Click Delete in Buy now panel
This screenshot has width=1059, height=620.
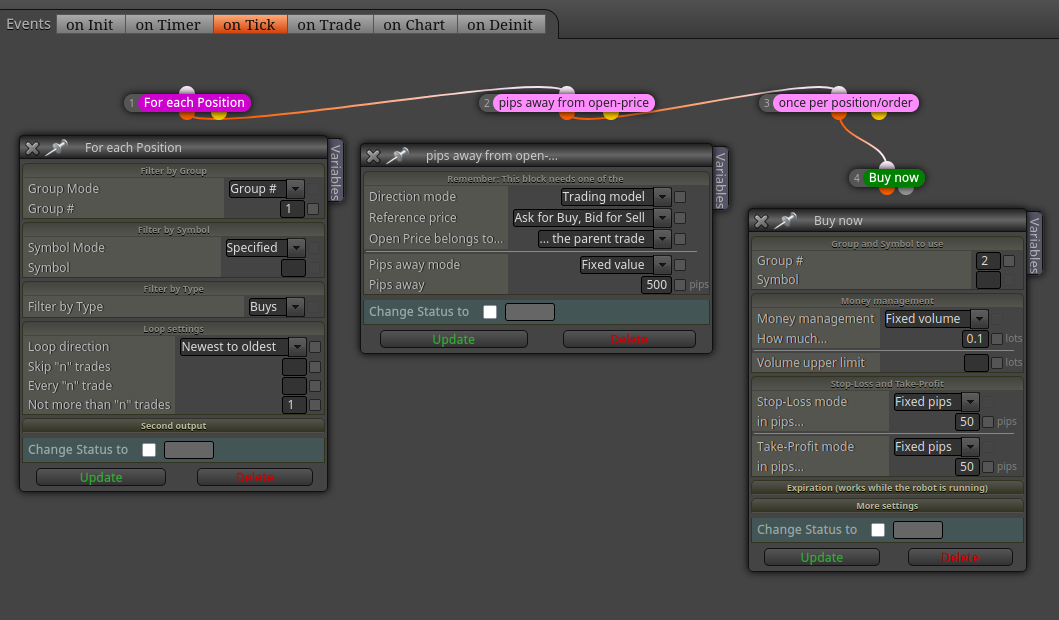960,557
